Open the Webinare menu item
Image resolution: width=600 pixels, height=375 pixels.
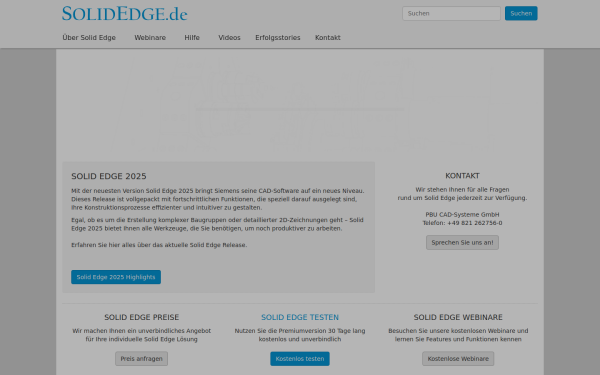(150, 38)
